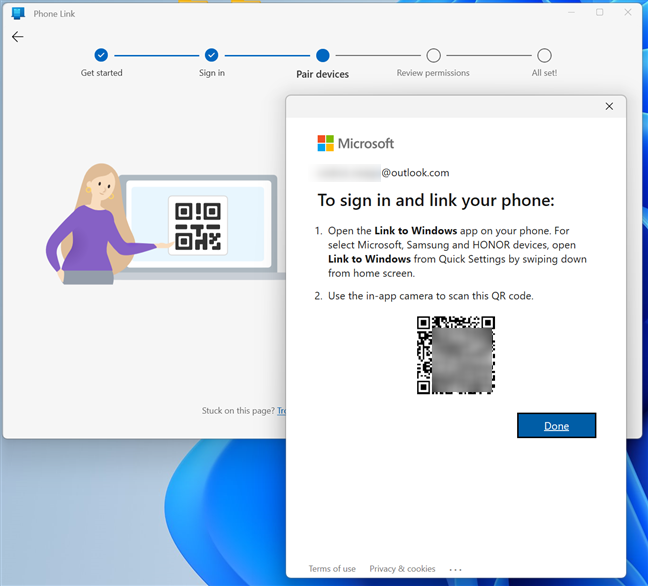Click the 'Get started' step label
648x586 pixels.
[101, 73]
